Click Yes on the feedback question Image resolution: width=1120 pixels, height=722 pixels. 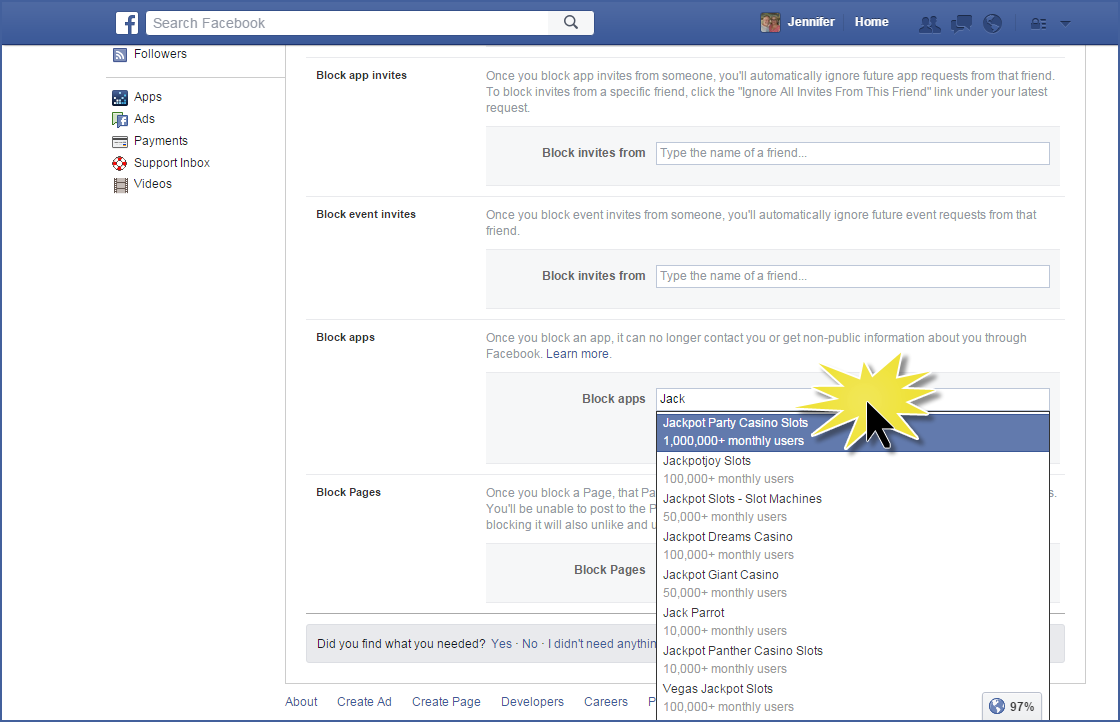(x=501, y=643)
